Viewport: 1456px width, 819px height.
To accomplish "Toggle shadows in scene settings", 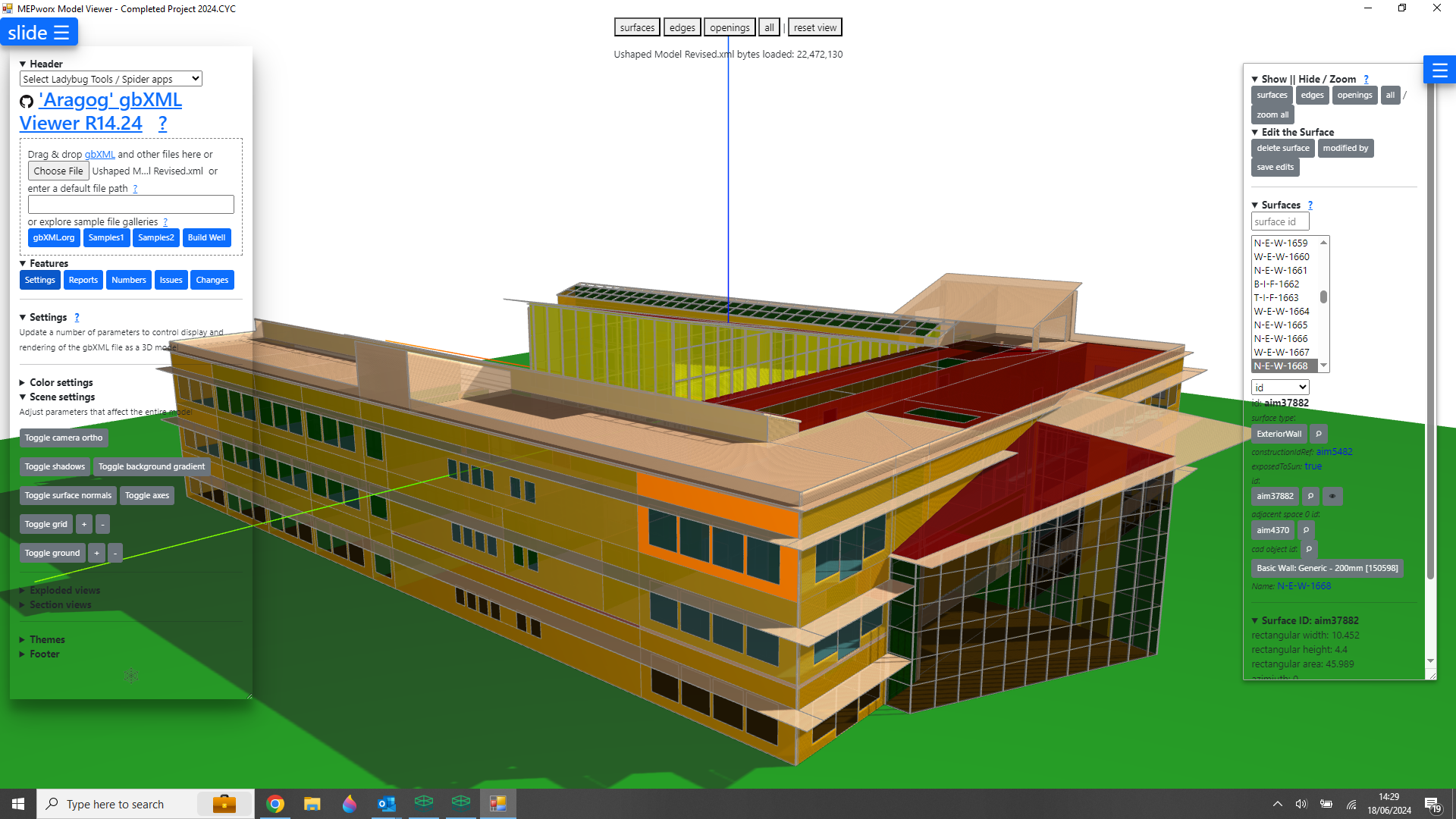I will [x=55, y=466].
